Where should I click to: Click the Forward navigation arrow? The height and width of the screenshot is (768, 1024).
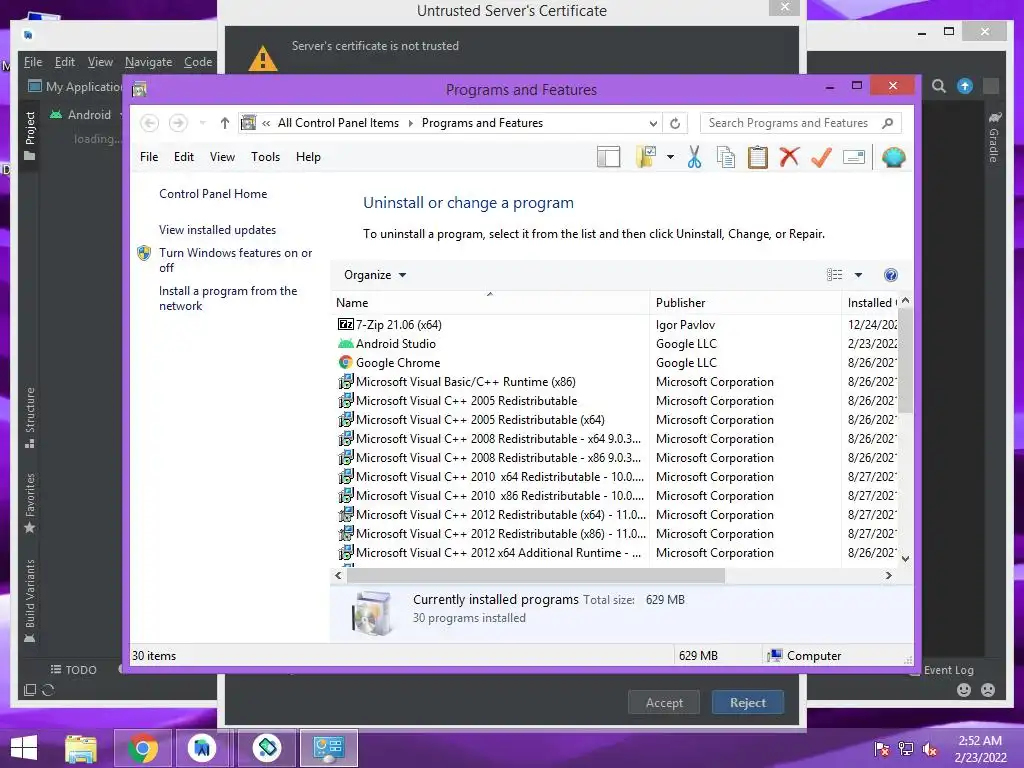pos(178,123)
